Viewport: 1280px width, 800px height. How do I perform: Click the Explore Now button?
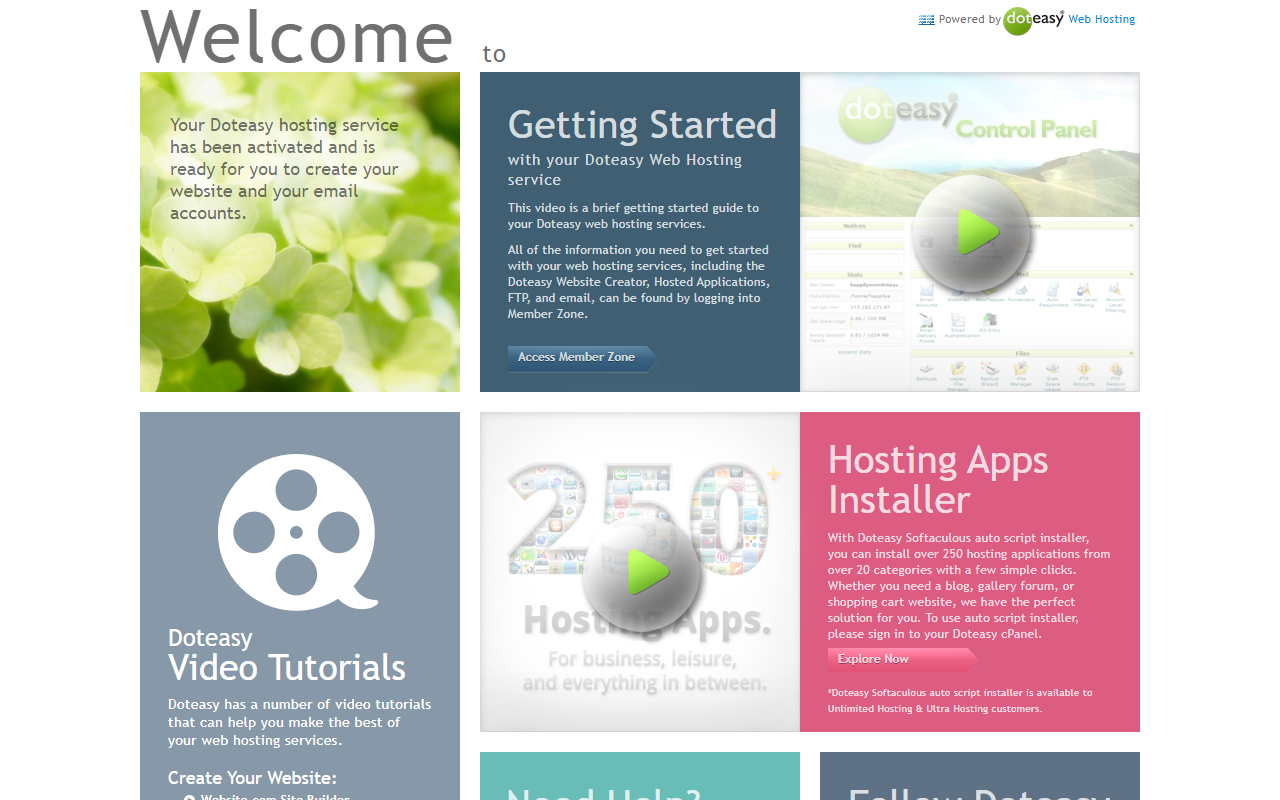[x=902, y=659]
